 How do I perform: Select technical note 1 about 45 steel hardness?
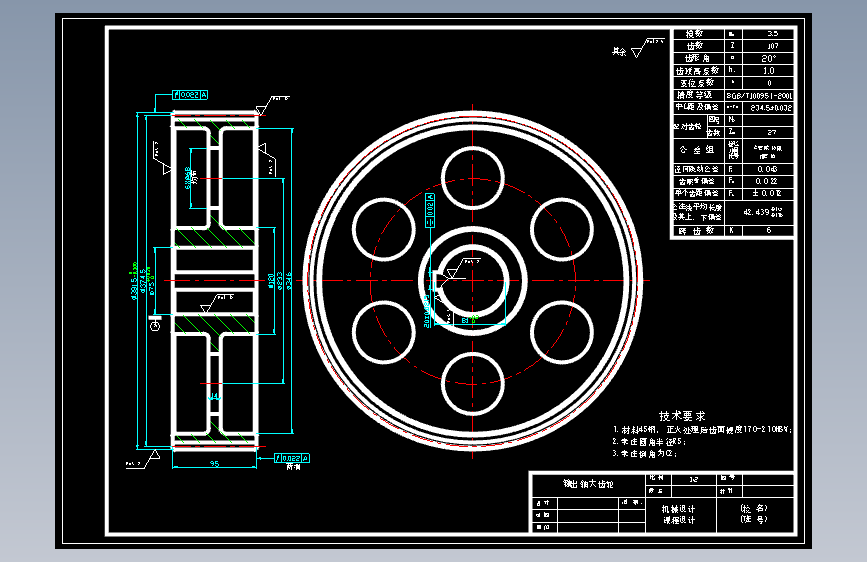click(702, 429)
